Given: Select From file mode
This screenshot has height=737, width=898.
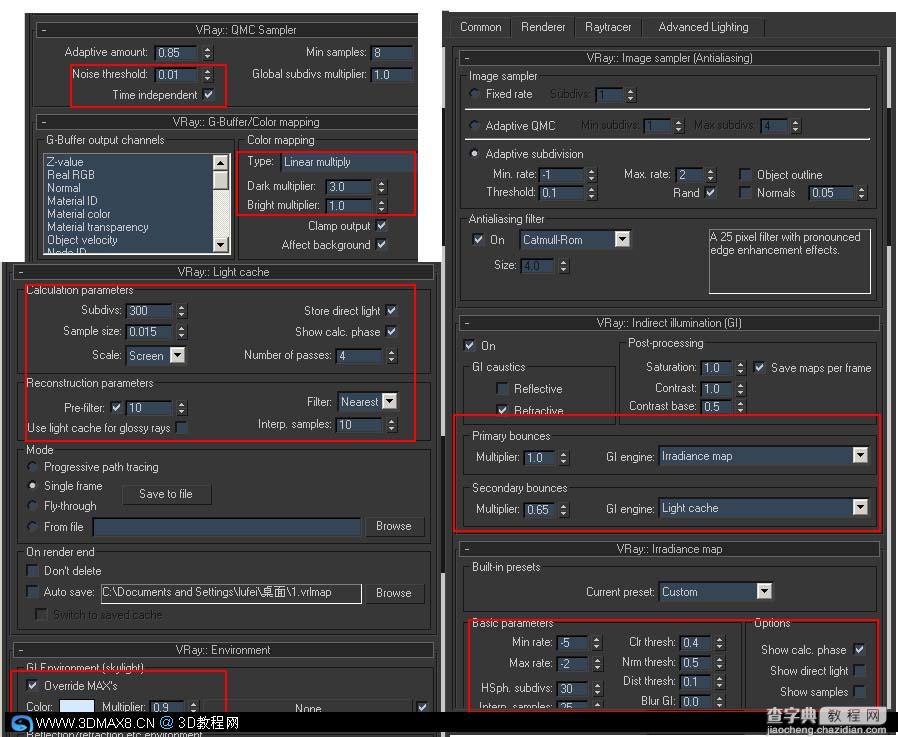Looking at the screenshot, I should pos(33,526).
